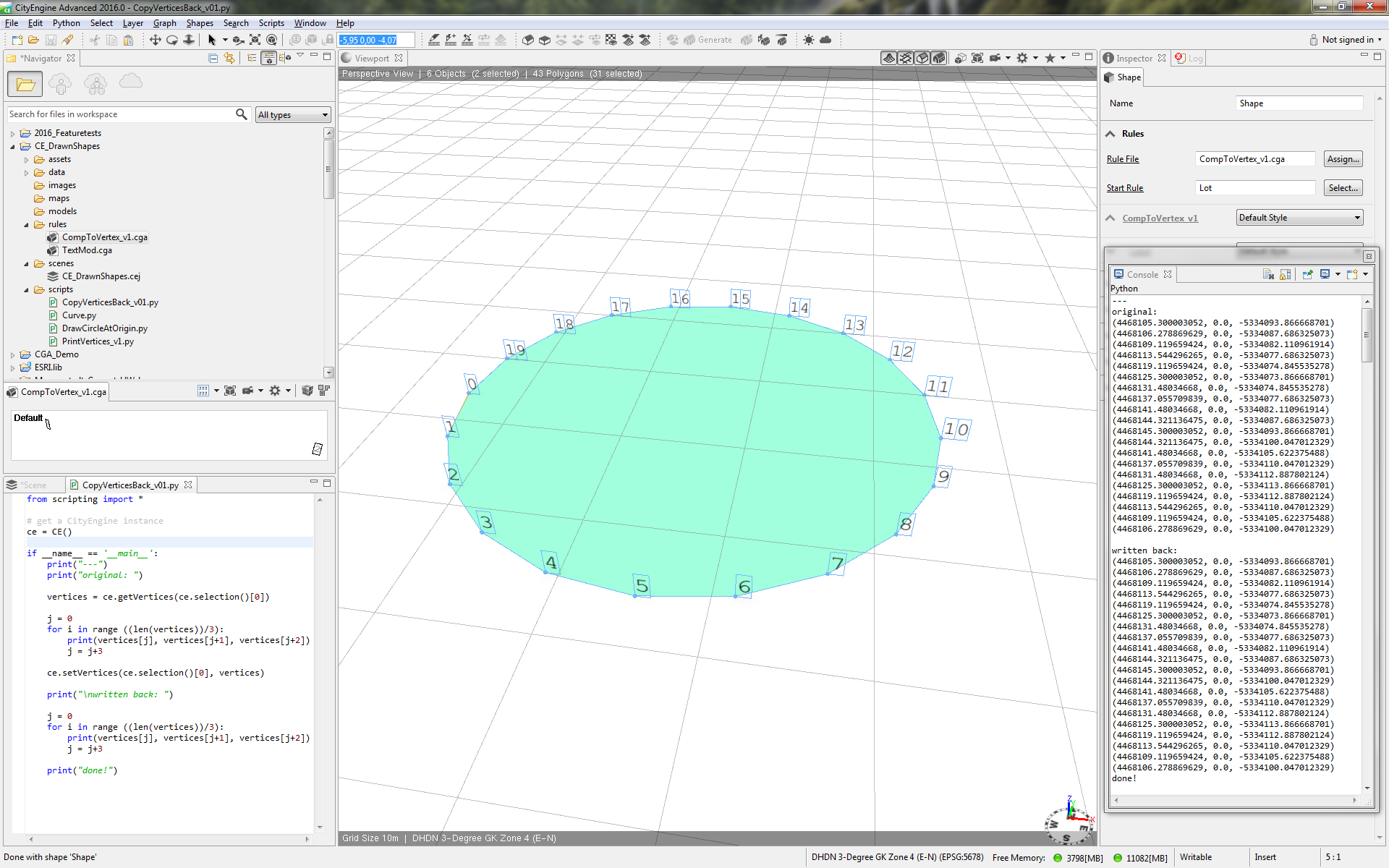
Task: Switch to the Log tab
Action: tap(1189, 58)
